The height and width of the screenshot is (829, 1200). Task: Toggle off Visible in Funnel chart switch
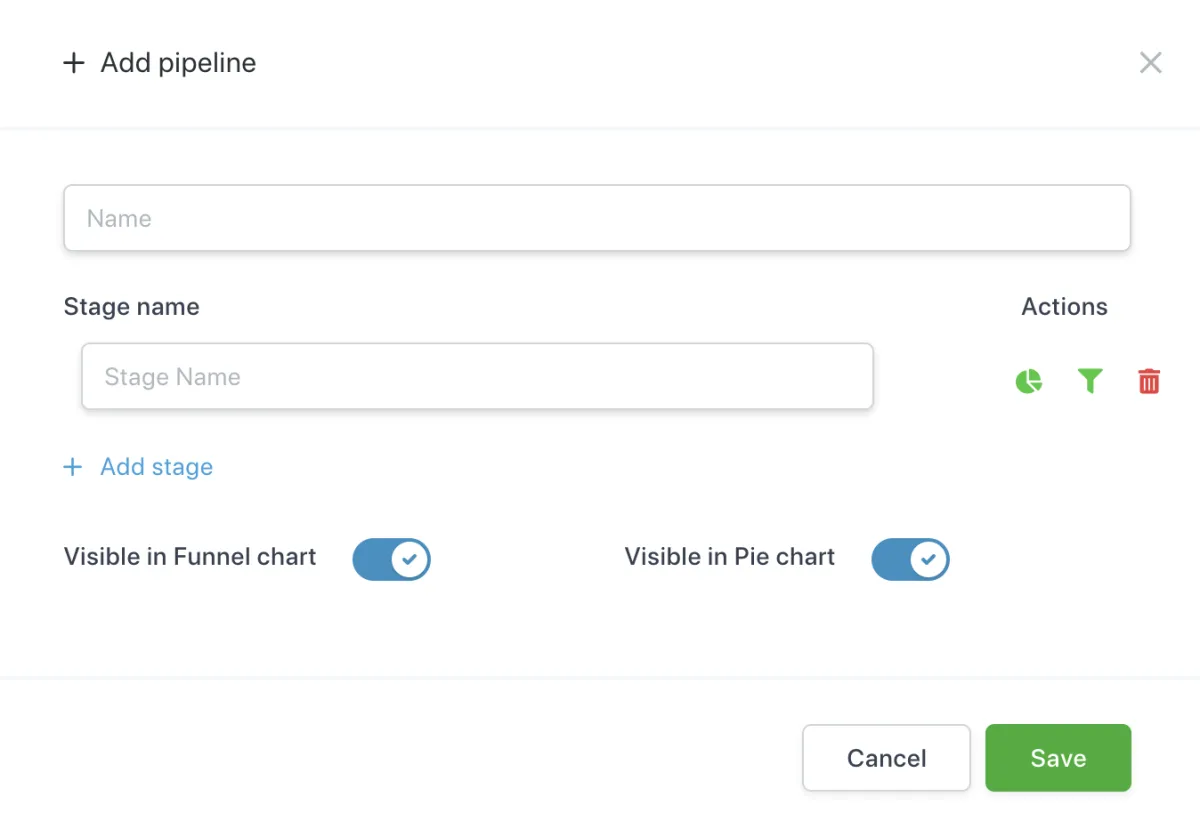point(391,560)
